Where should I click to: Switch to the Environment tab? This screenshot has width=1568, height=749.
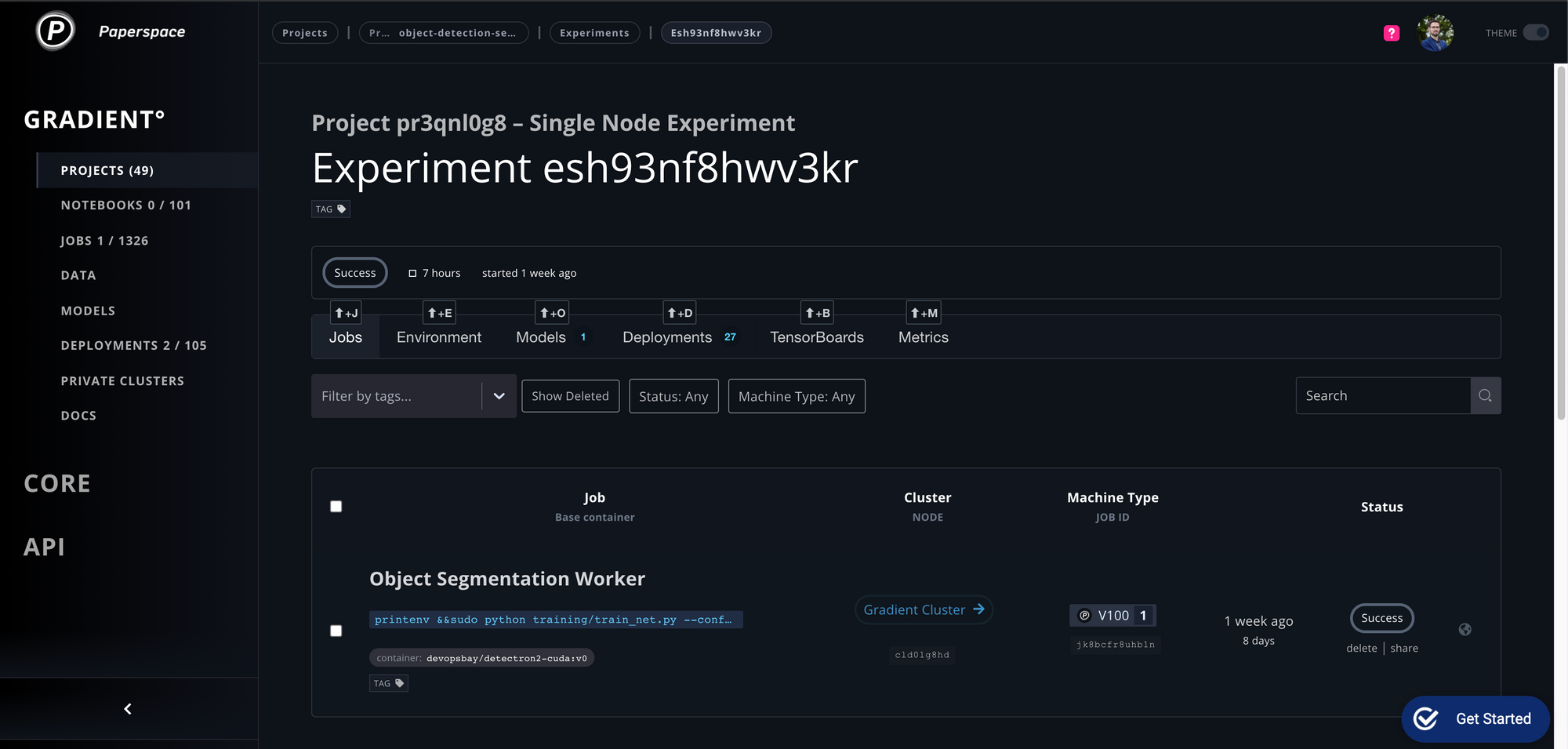(439, 337)
